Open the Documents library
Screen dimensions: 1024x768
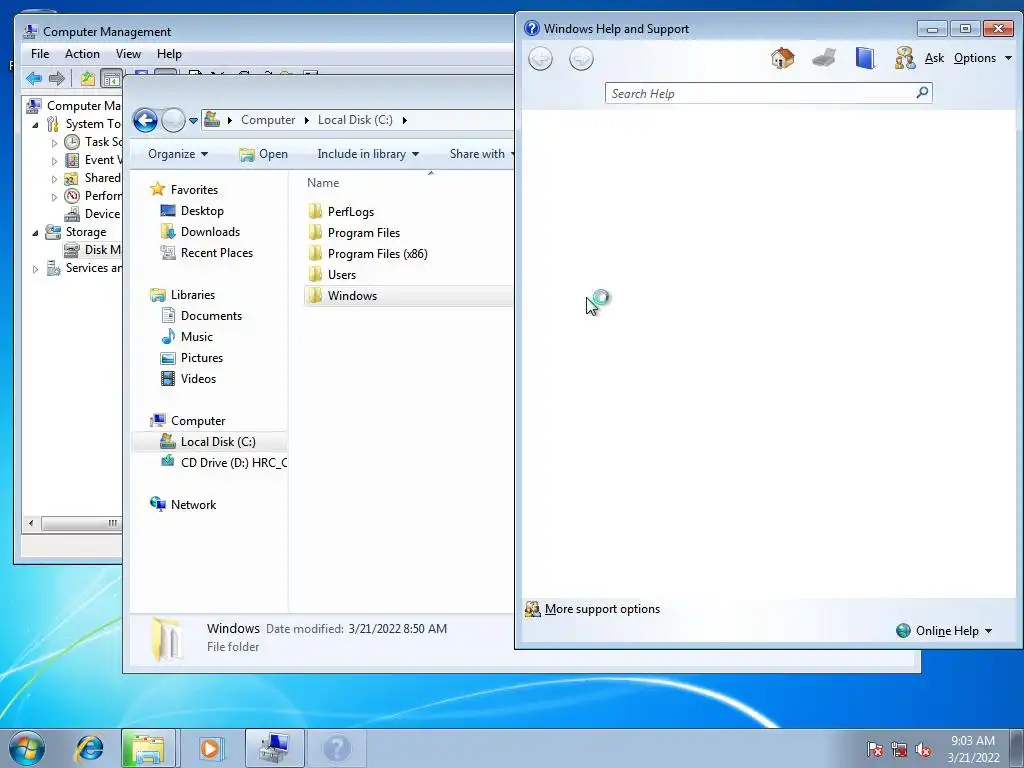click(211, 315)
